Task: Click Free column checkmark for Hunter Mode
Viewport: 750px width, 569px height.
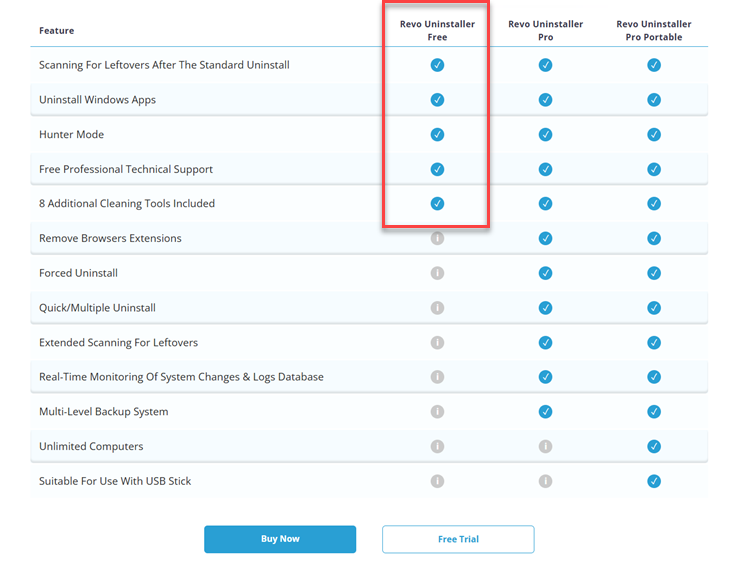Action: tap(437, 134)
